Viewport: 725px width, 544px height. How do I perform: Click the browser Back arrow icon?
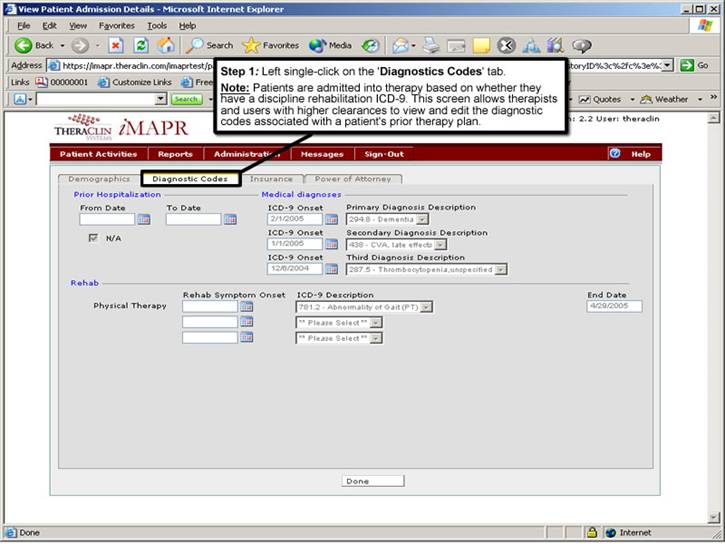point(23,45)
